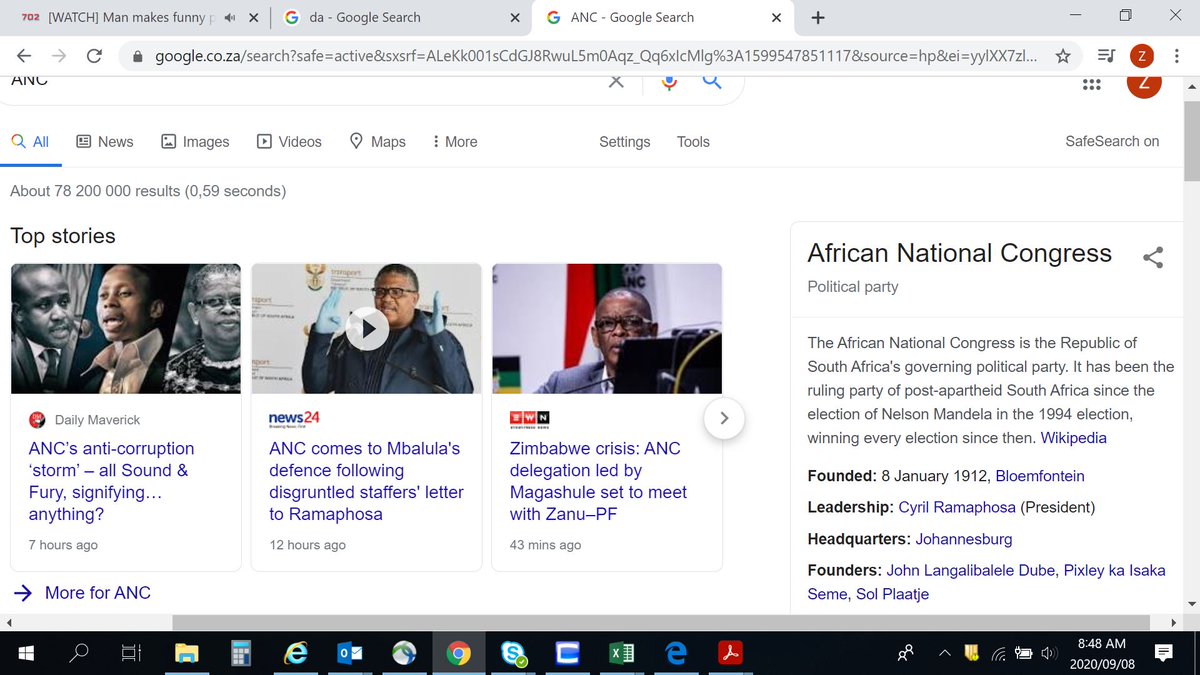Open Chrome media control icon
This screenshot has width=1200, height=675.
1106,56
